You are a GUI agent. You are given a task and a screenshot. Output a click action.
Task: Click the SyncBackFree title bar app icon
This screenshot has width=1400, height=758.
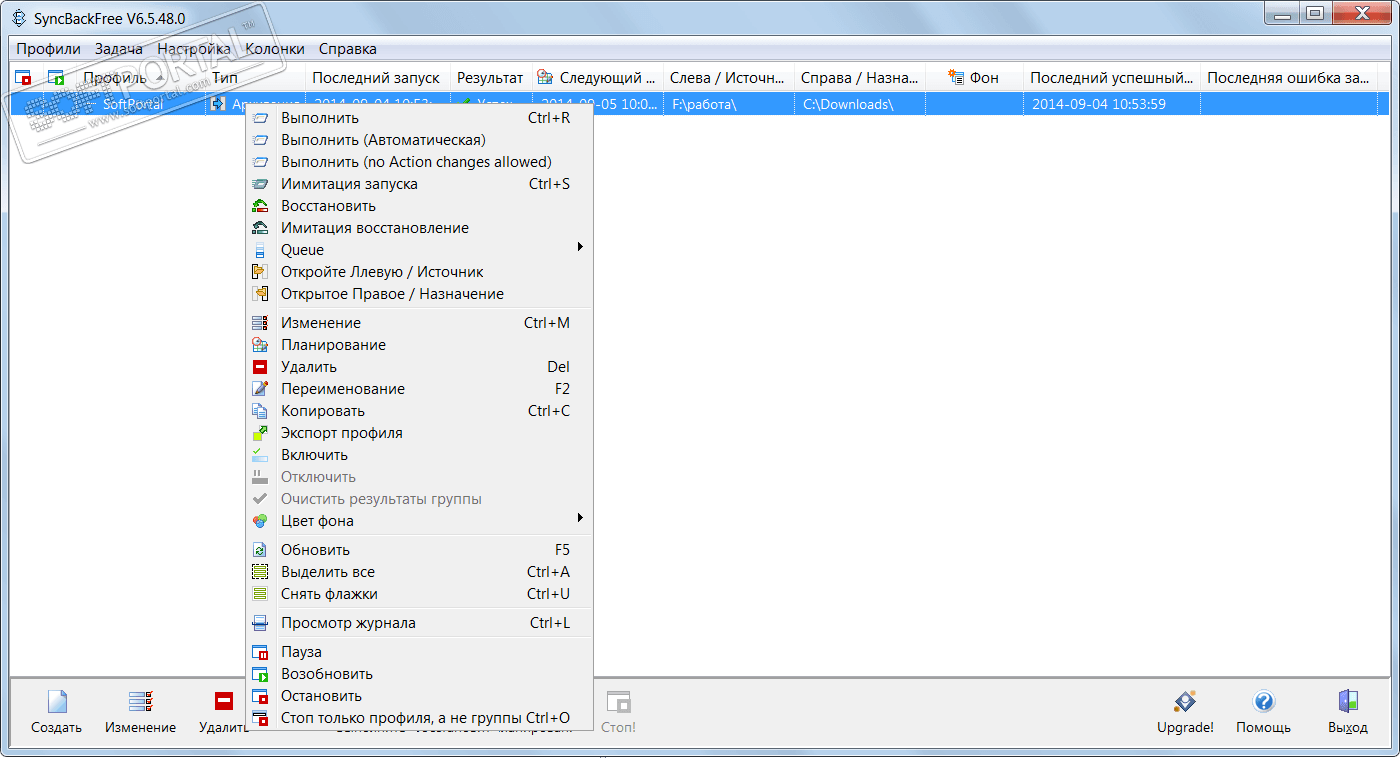tap(18, 17)
